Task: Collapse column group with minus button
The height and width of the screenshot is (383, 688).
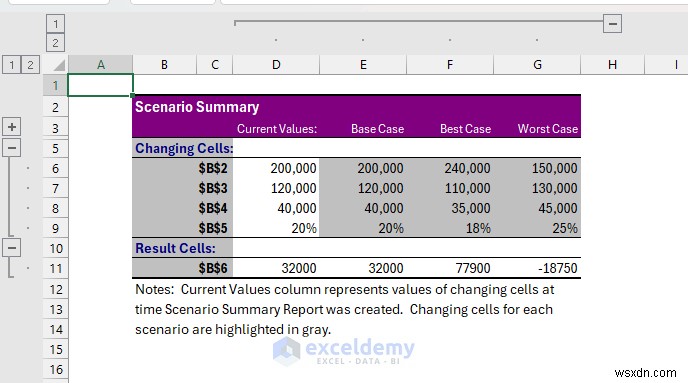Action: tap(613, 23)
